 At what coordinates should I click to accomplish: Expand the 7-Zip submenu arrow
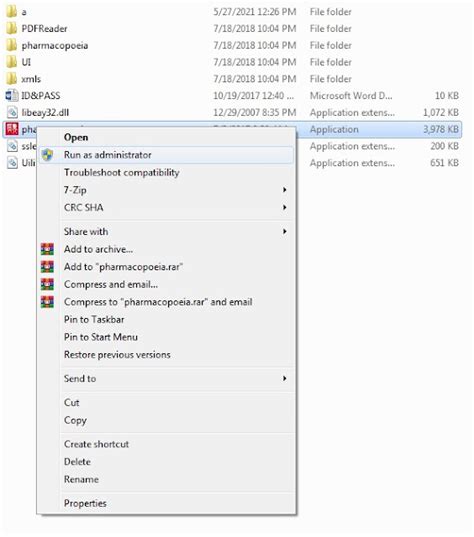click(x=285, y=190)
